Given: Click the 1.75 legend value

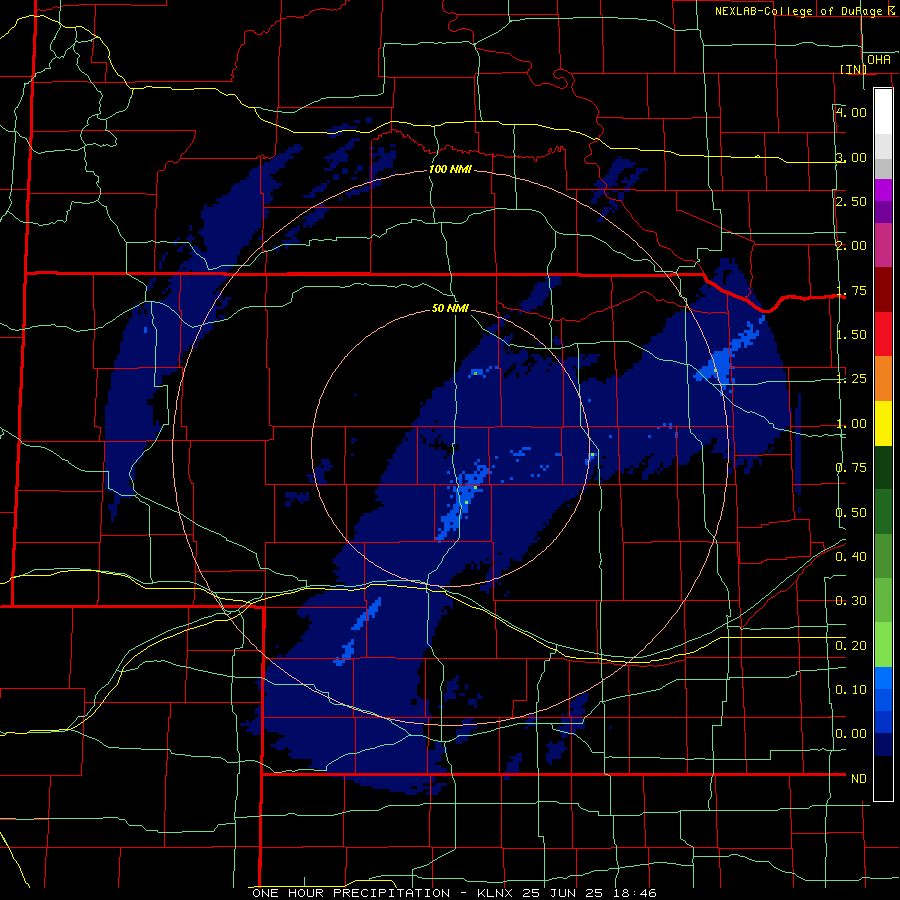Looking at the screenshot, I should (x=851, y=290).
